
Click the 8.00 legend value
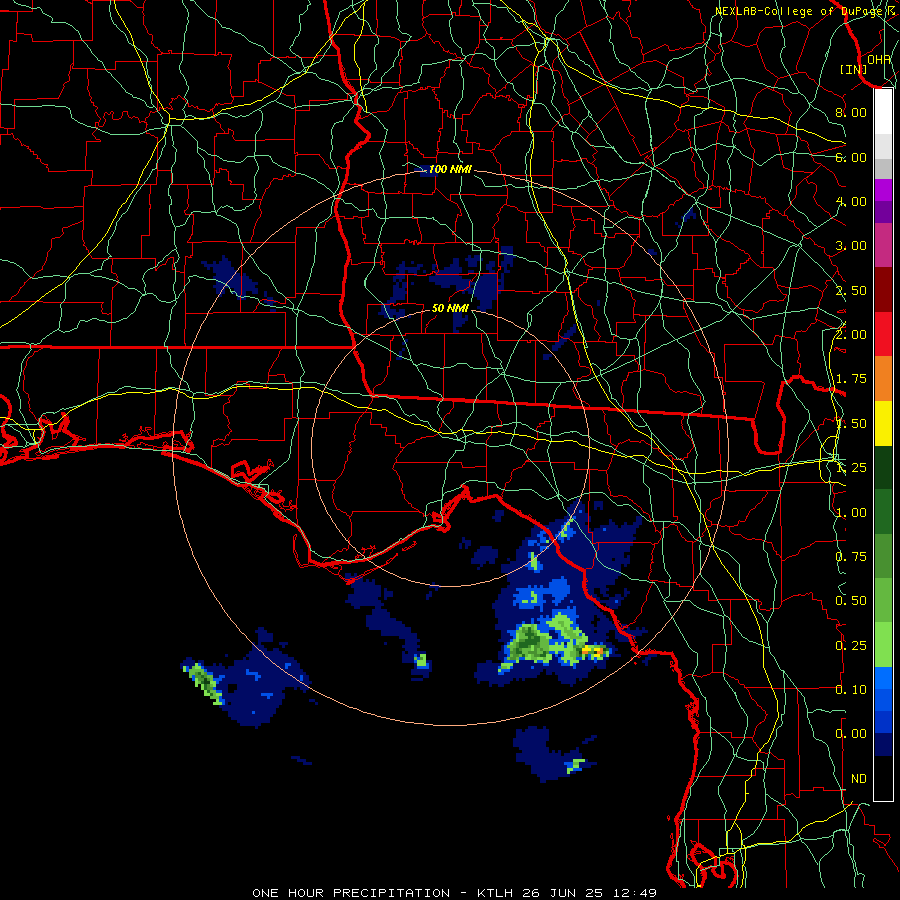(851, 112)
